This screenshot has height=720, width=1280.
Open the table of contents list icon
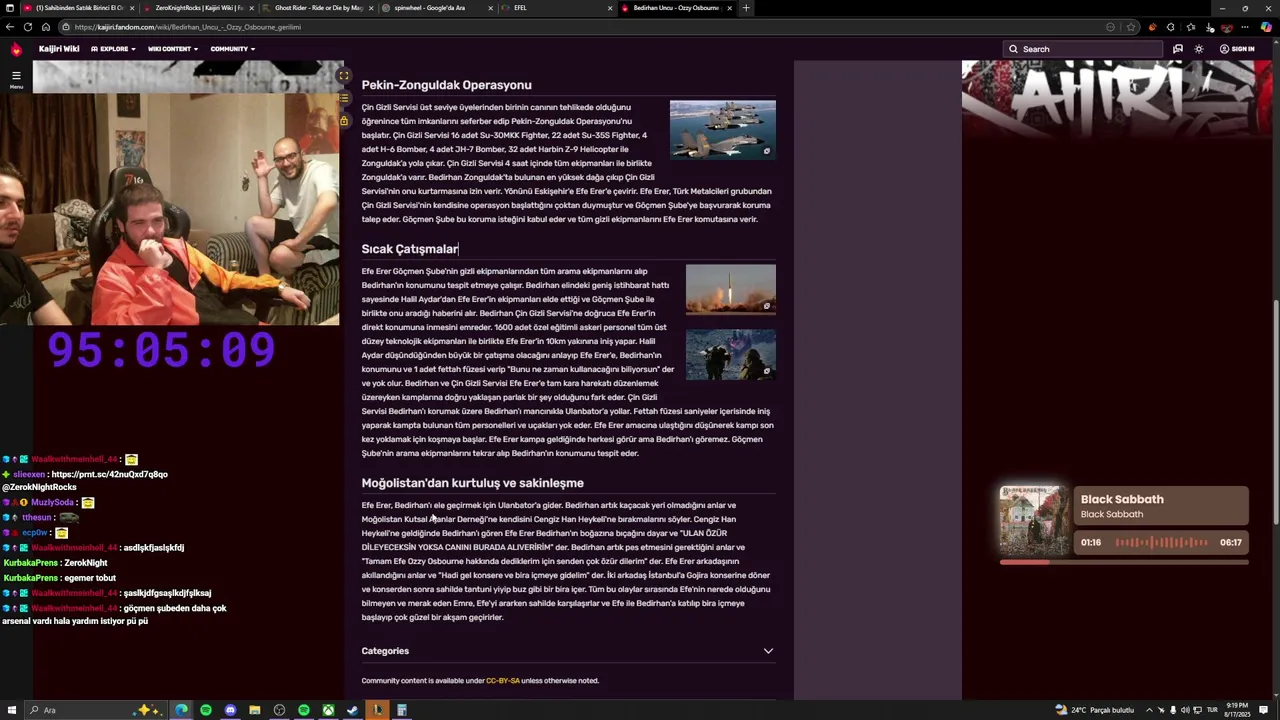coord(343,98)
